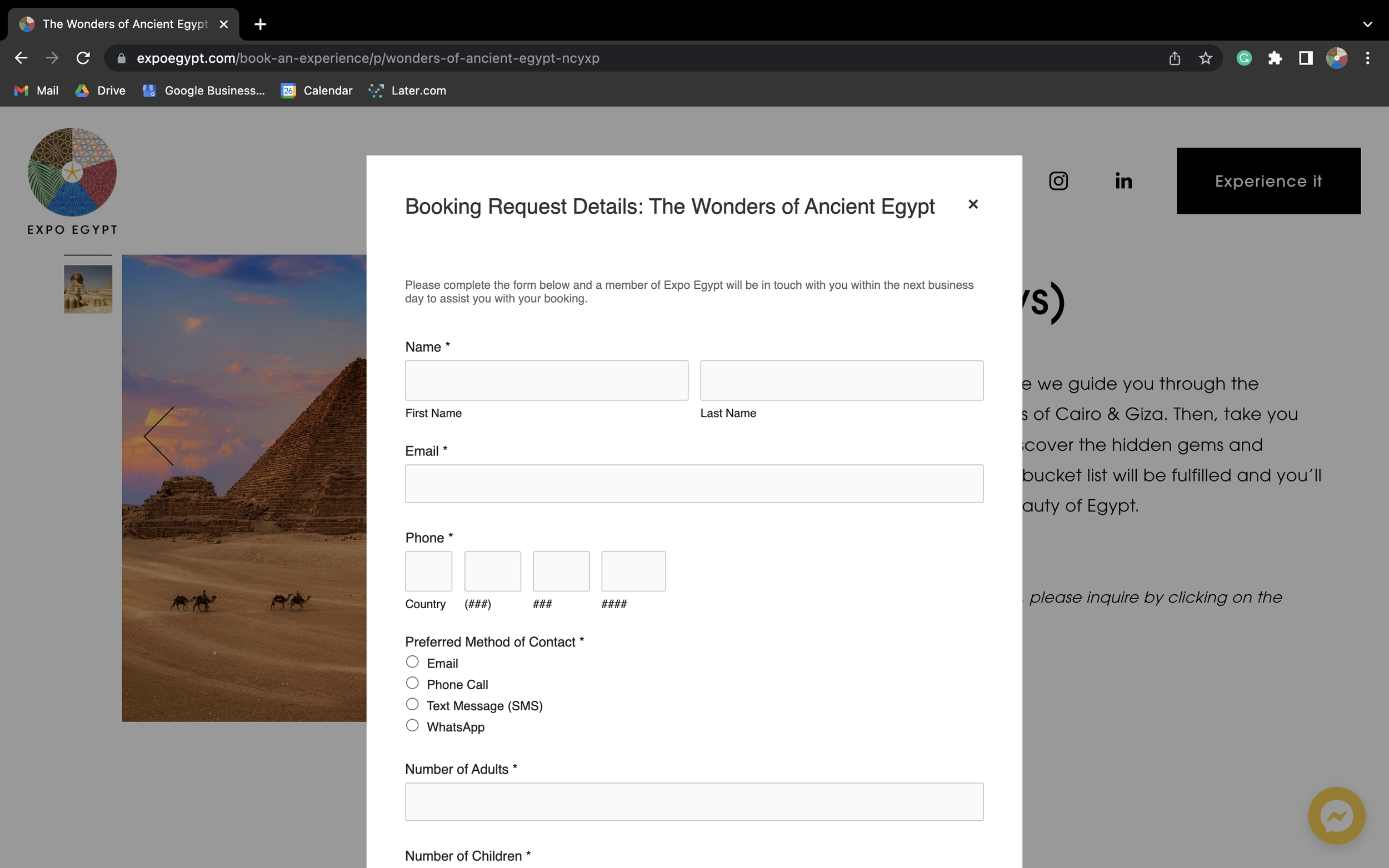
Task: Show previous image with left arrow
Action: tap(159, 436)
